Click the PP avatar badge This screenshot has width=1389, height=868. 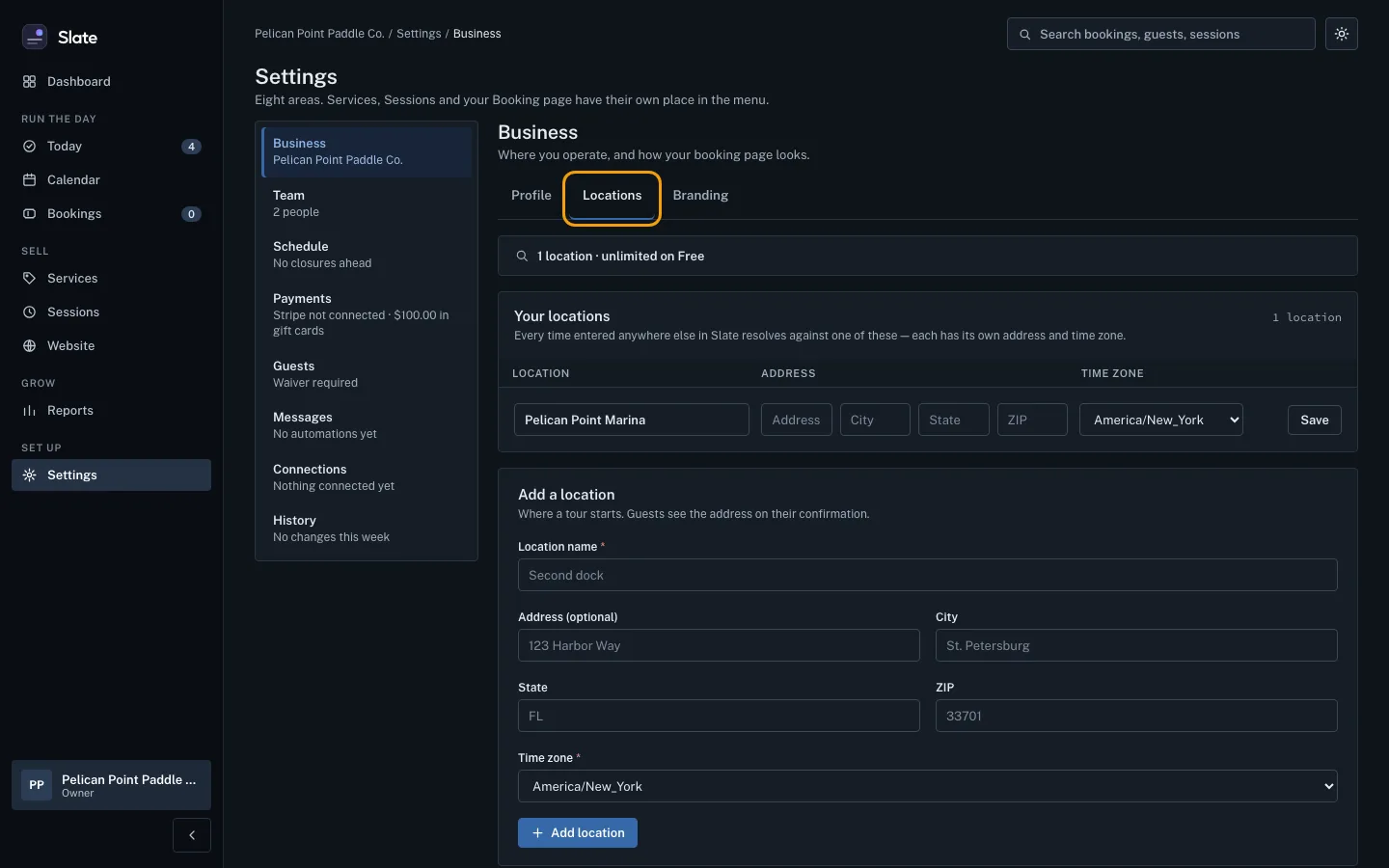click(37, 785)
